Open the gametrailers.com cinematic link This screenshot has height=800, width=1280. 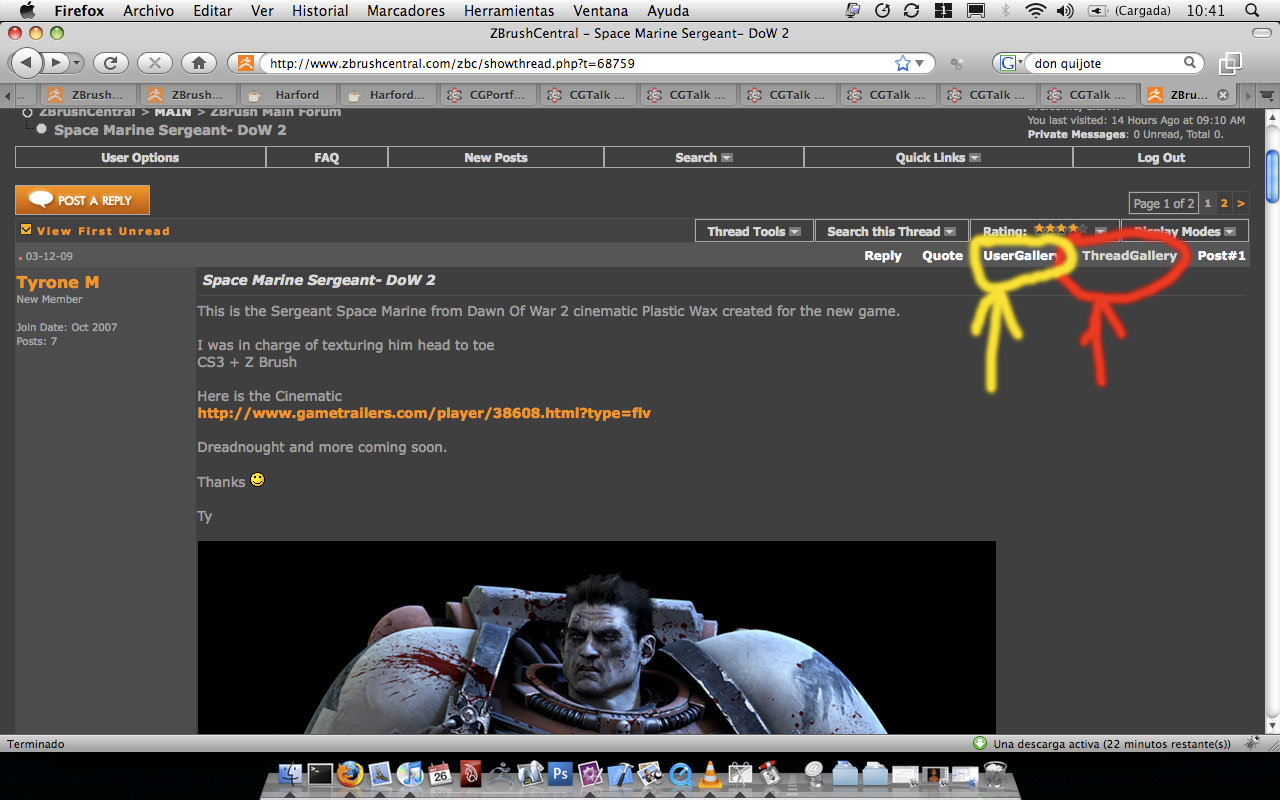pos(424,413)
